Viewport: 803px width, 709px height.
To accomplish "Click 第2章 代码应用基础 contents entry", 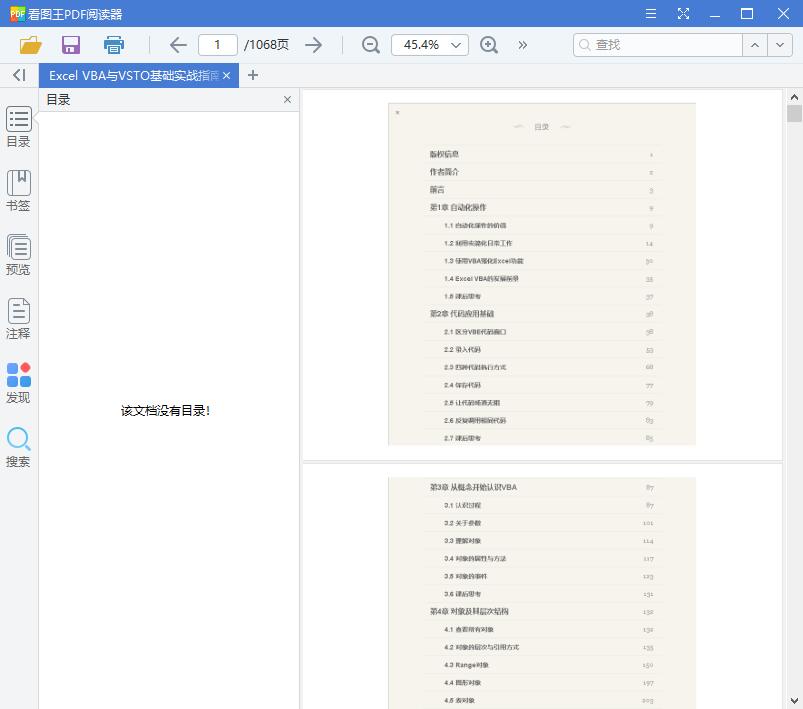I will [x=461, y=314].
